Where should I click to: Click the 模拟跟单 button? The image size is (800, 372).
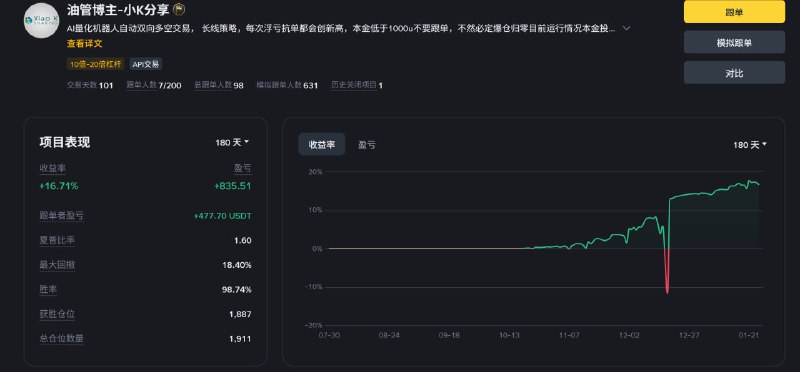(x=734, y=42)
